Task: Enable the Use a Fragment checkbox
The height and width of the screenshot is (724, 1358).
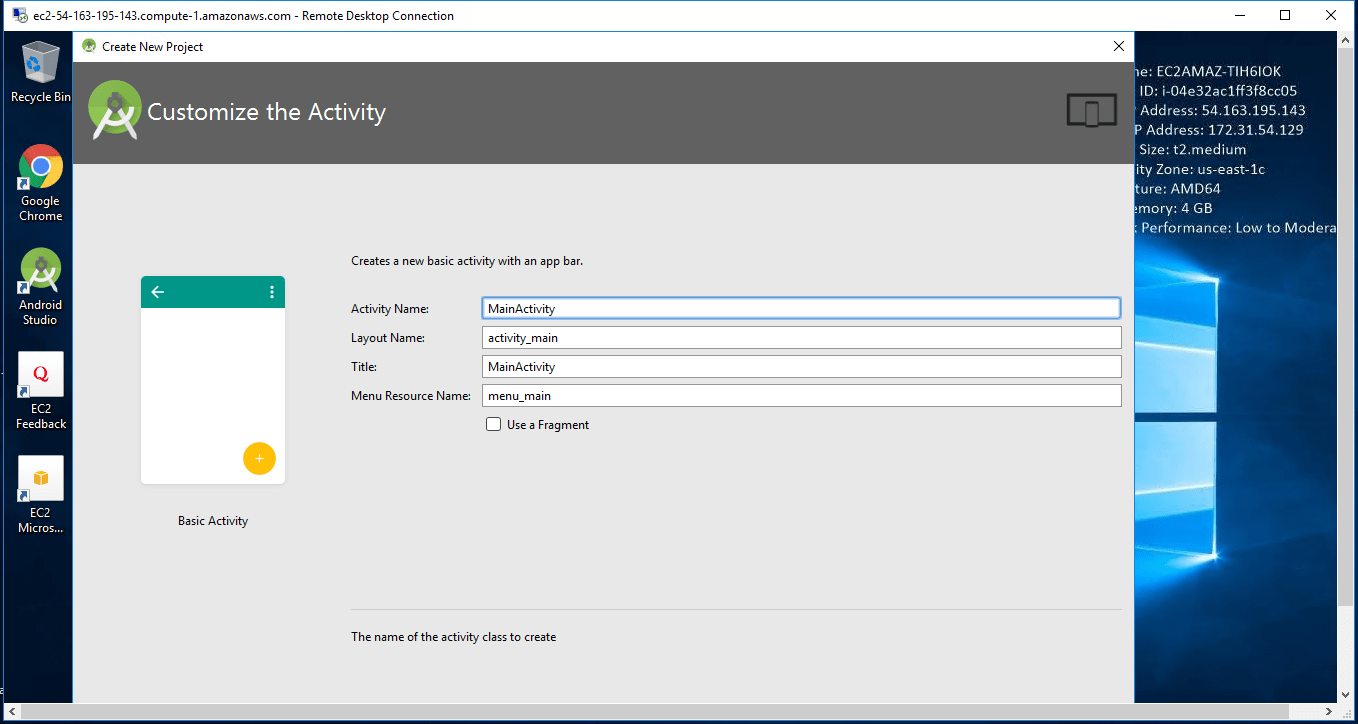Action: pyautogui.click(x=493, y=425)
